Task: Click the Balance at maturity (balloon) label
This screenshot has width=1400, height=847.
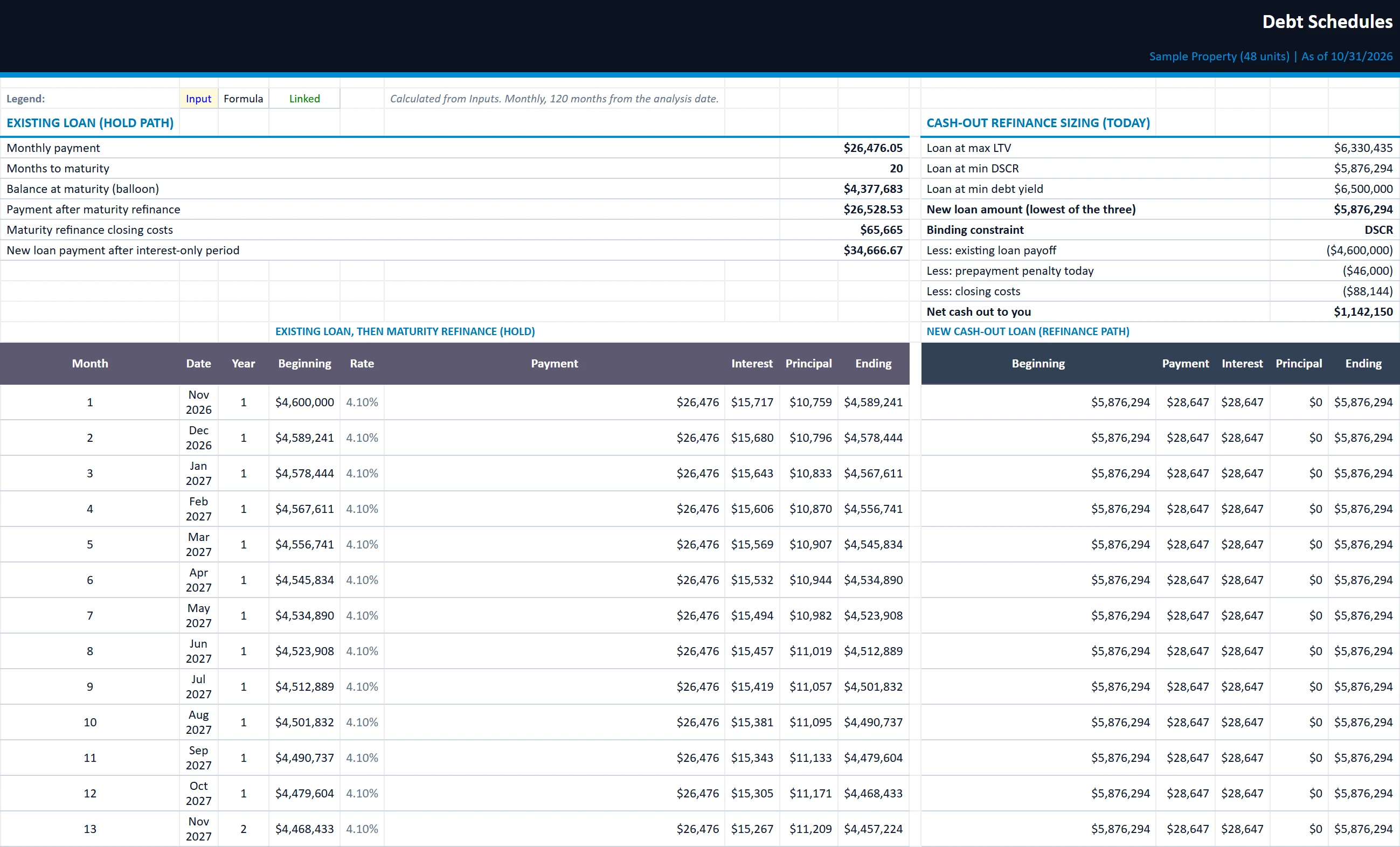Action: 83,189
